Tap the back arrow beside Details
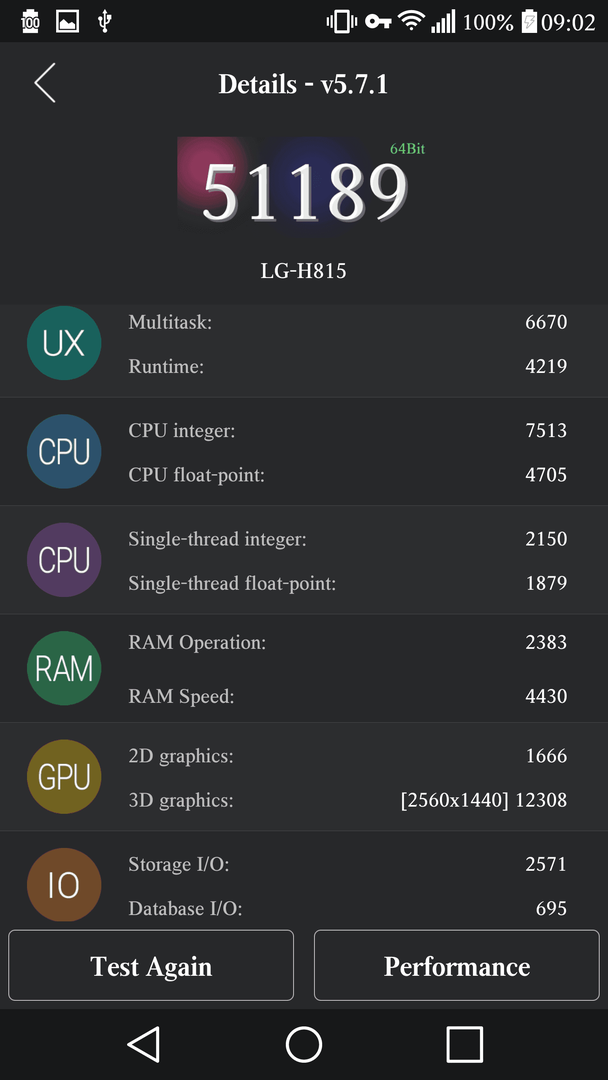Viewport: 608px width, 1080px height. pyautogui.click(x=45, y=83)
